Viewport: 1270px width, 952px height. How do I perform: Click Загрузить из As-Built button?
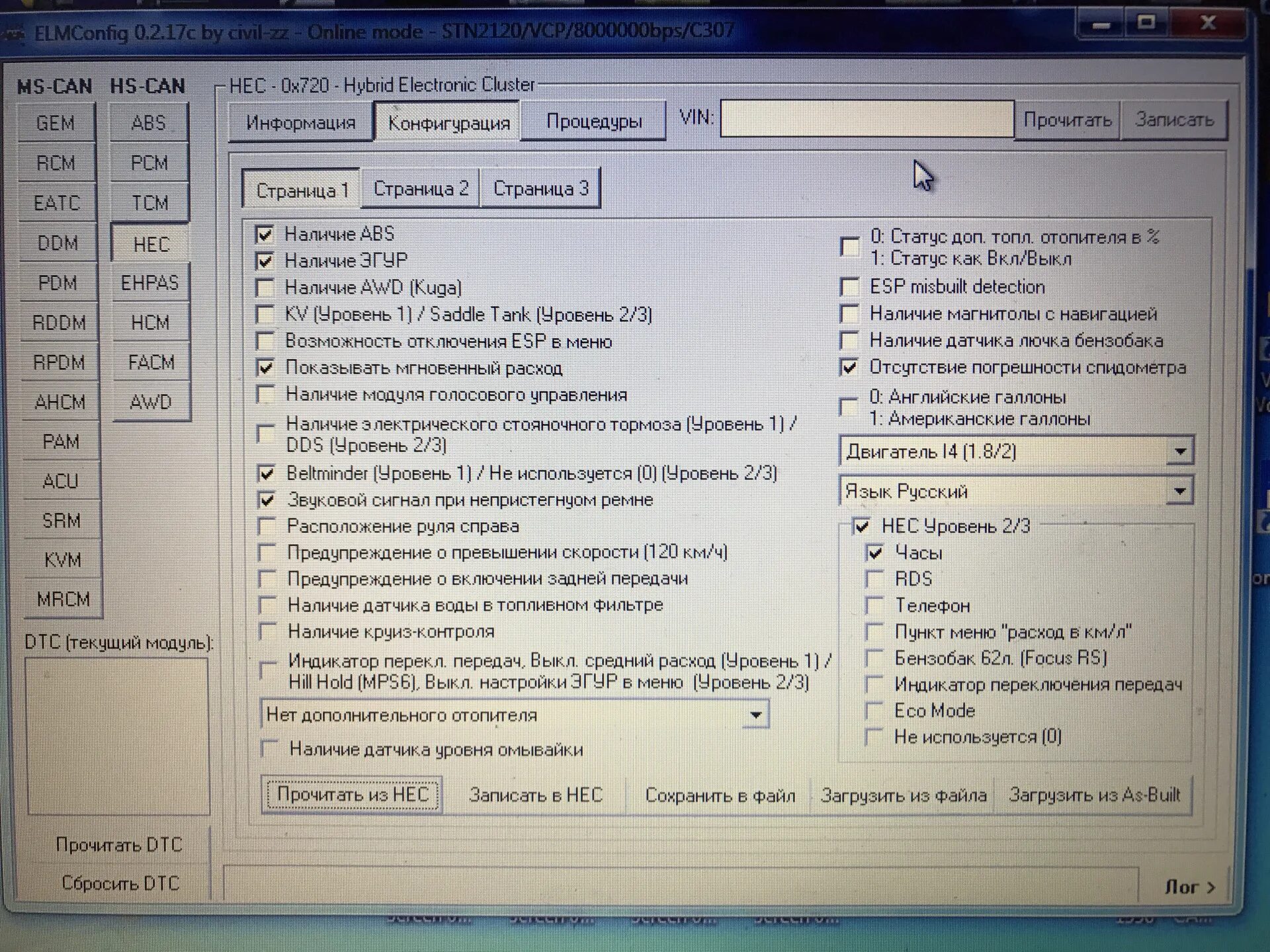[x=1094, y=795]
